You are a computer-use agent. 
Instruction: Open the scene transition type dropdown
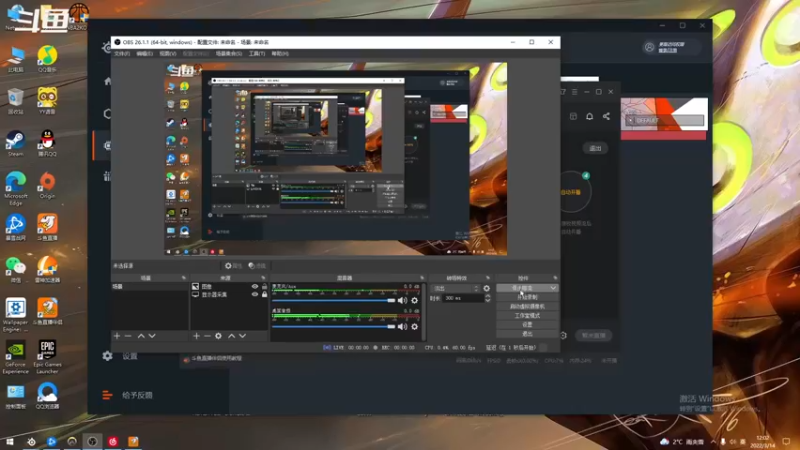pyautogui.click(x=456, y=288)
